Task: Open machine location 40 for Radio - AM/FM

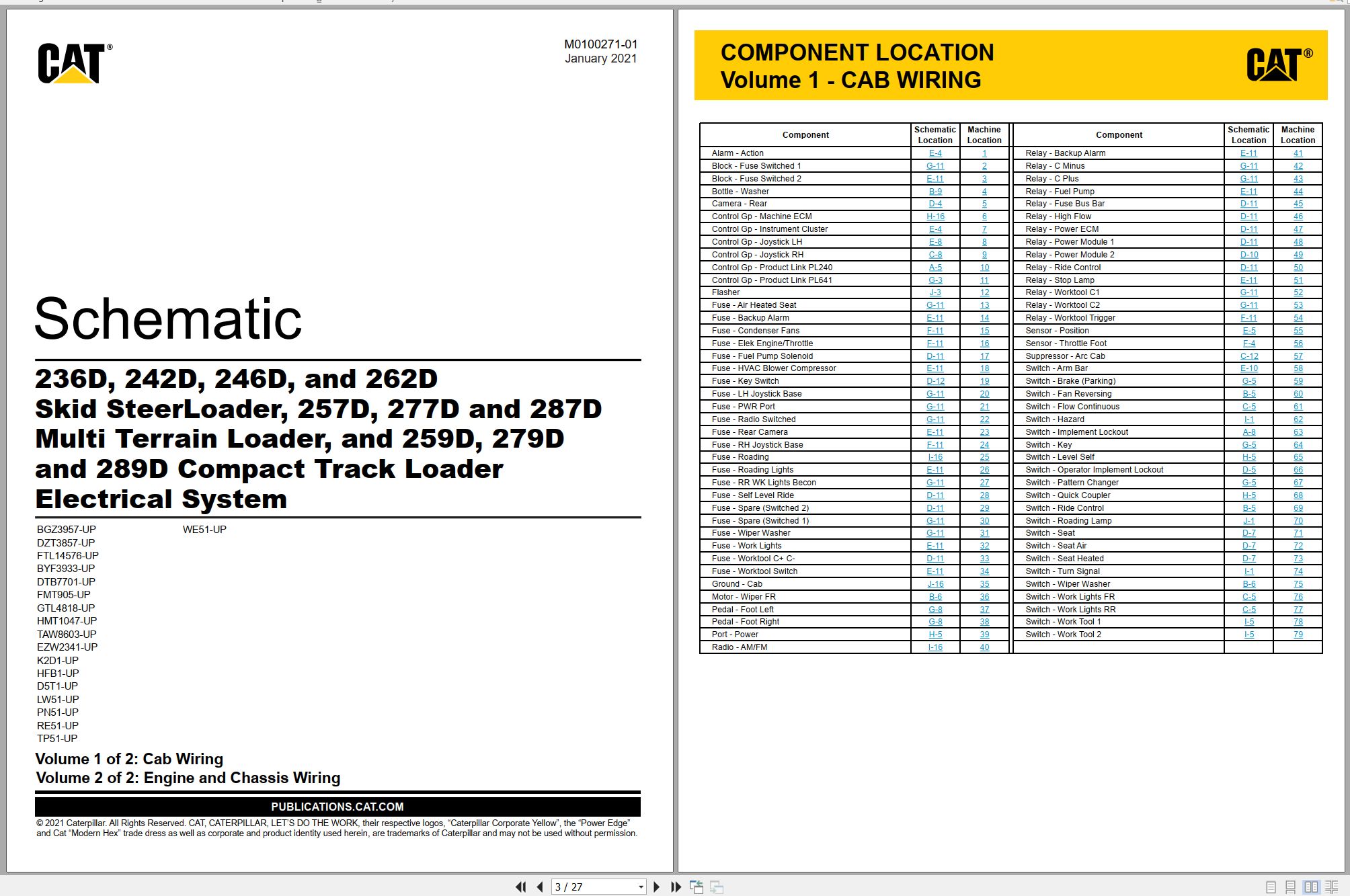Action: click(984, 647)
